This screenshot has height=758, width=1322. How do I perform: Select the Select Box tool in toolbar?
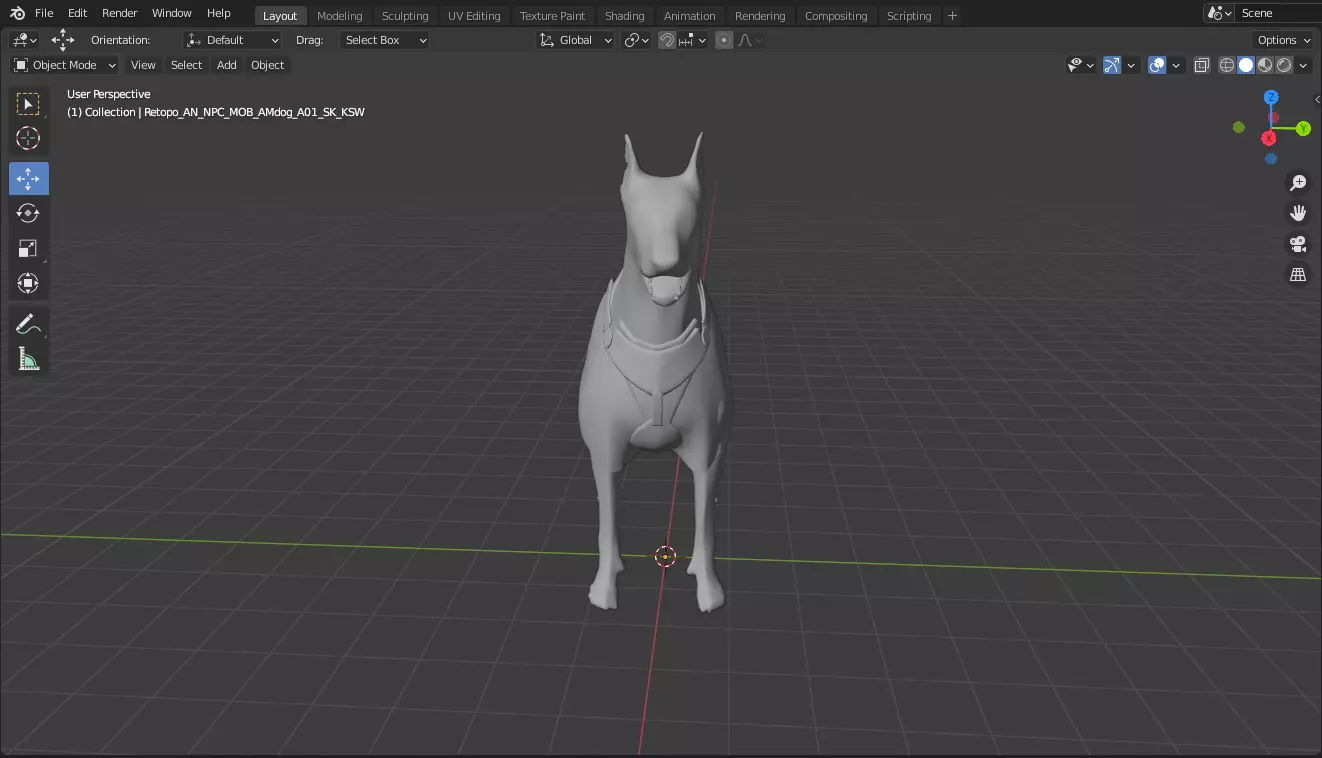(x=28, y=104)
